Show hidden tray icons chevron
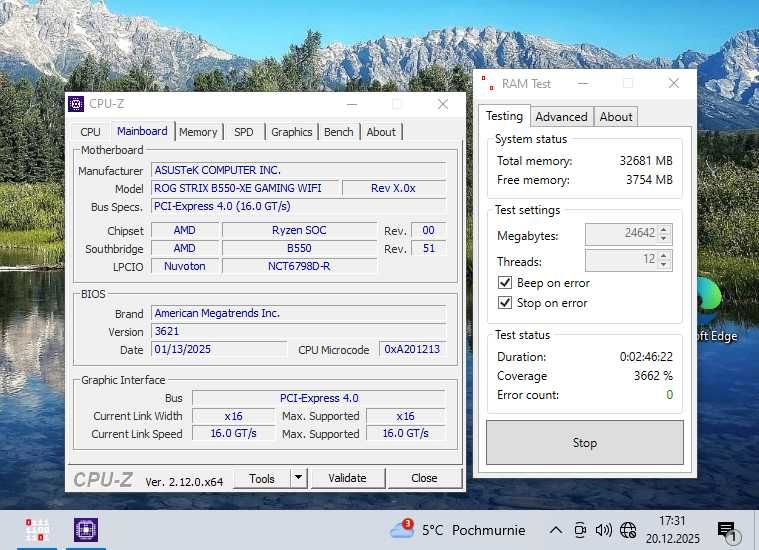The image size is (759, 550). [556, 530]
